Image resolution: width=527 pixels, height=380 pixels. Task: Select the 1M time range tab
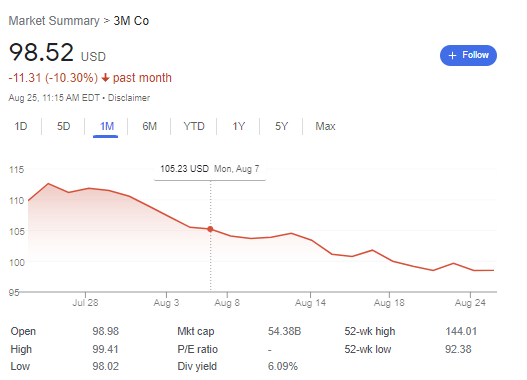click(x=107, y=126)
